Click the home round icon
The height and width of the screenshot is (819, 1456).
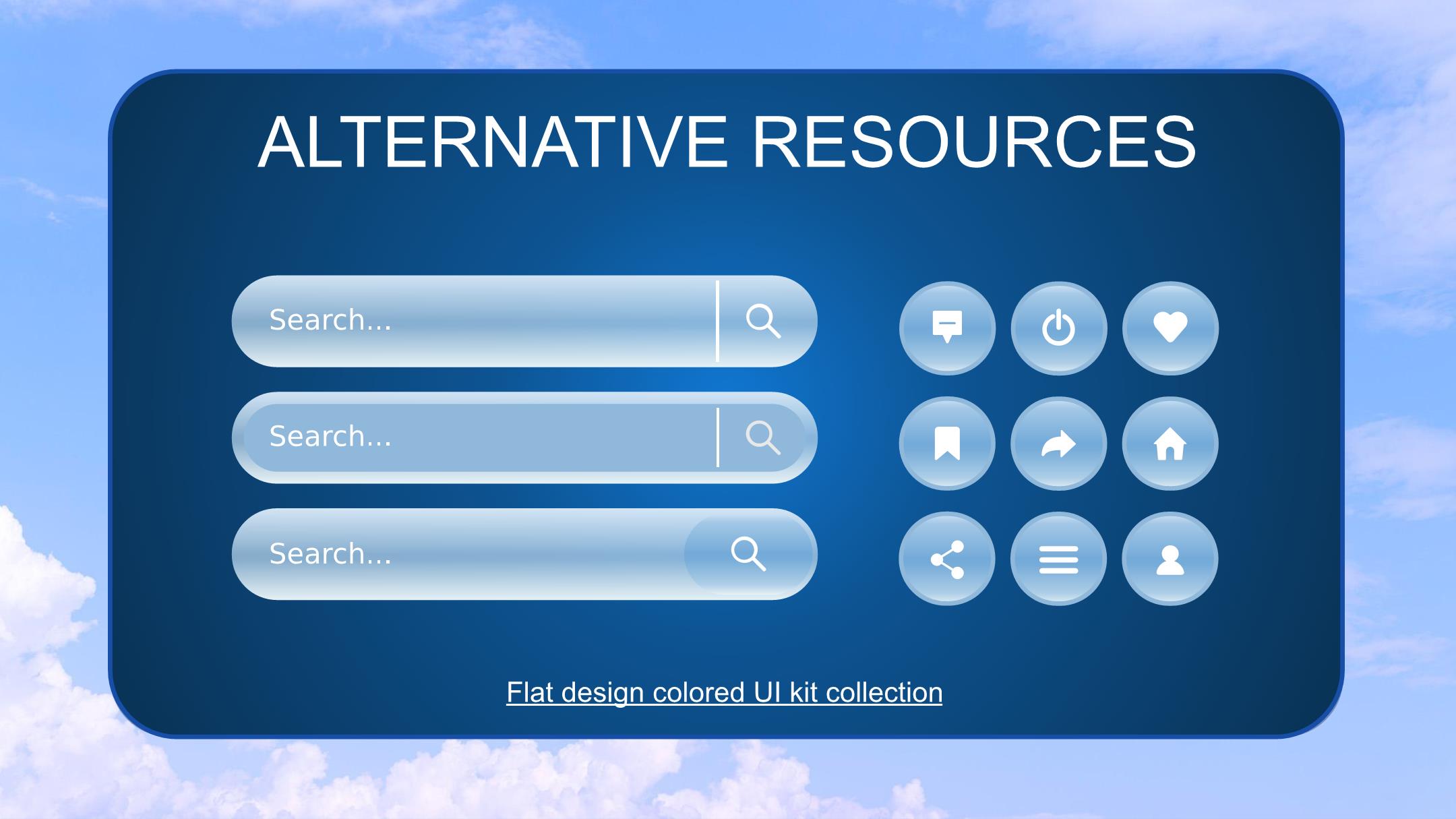pyautogui.click(x=1170, y=444)
